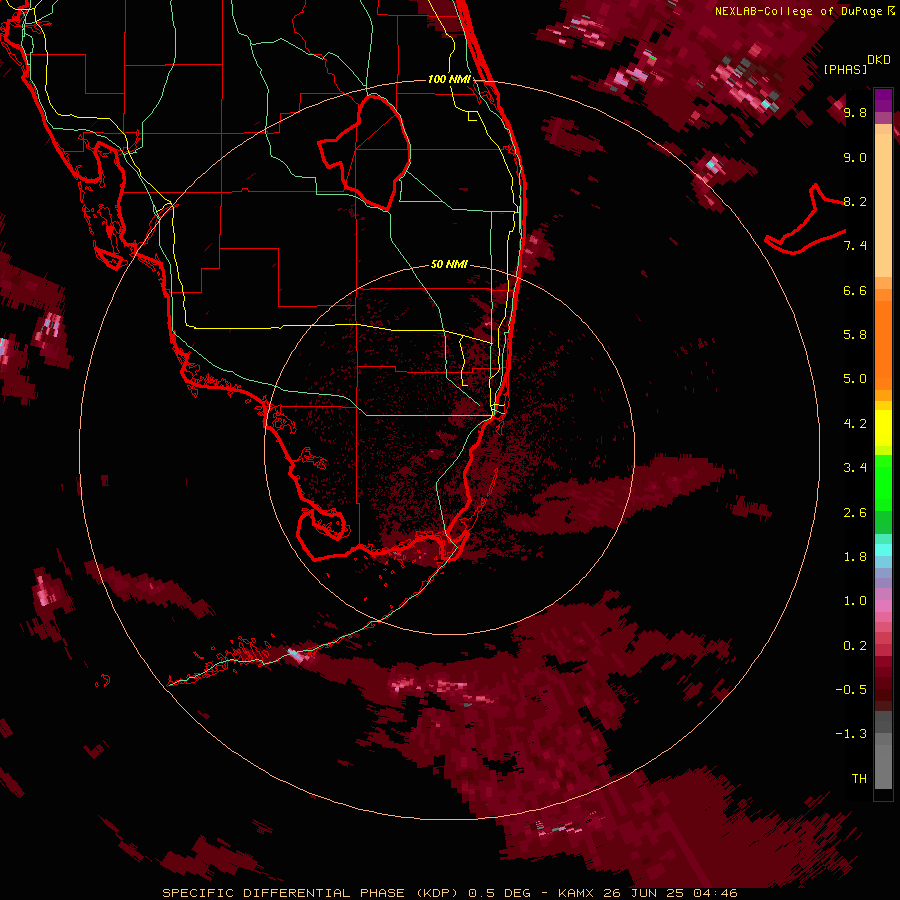
Task: Click the 8.2 colorbar value
Action: pyautogui.click(x=855, y=201)
